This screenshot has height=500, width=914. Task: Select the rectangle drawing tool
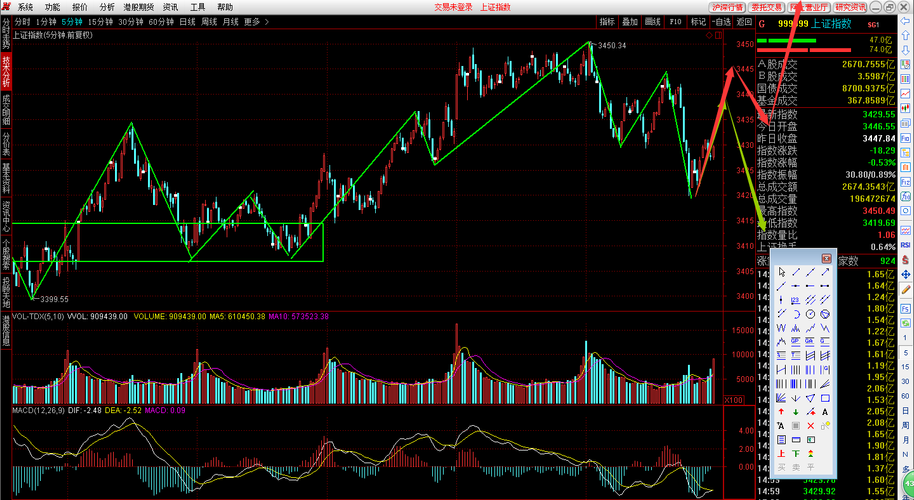[825, 398]
